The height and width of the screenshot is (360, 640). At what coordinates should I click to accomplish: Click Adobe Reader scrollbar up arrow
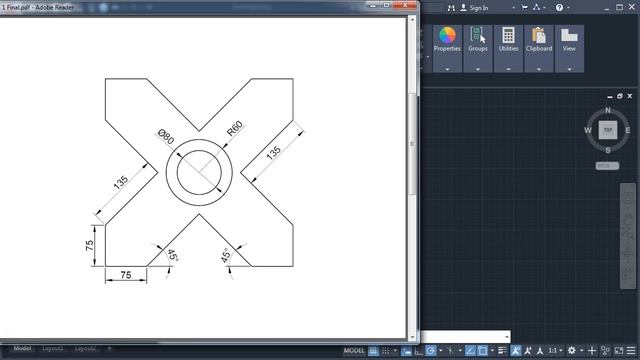(x=412, y=19)
